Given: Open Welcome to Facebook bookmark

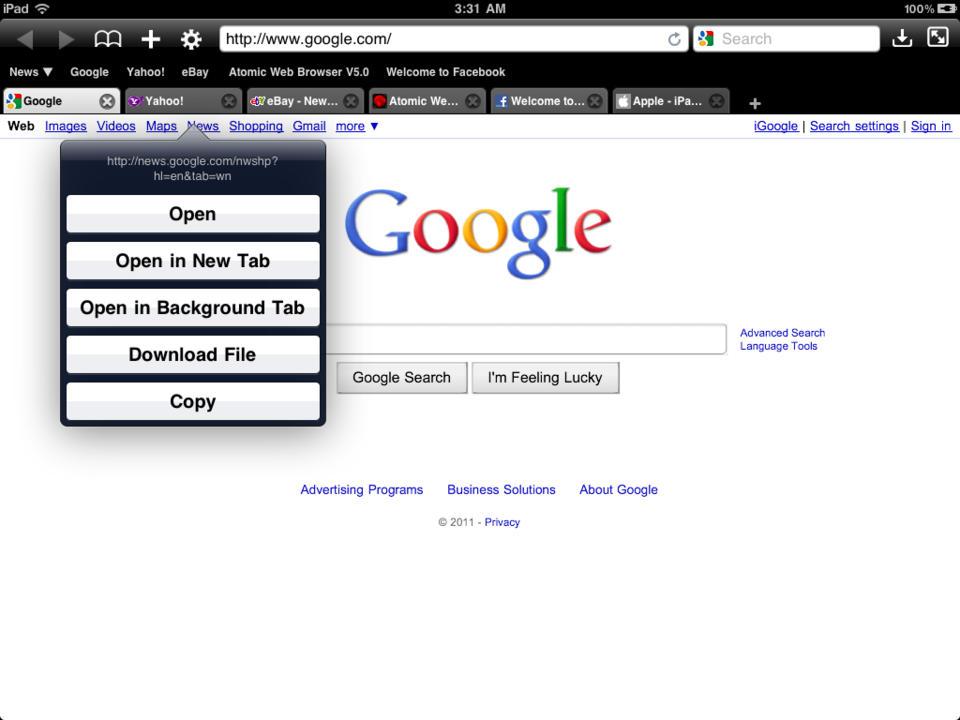Looking at the screenshot, I should pyautogui.click(x=446, y=72).
